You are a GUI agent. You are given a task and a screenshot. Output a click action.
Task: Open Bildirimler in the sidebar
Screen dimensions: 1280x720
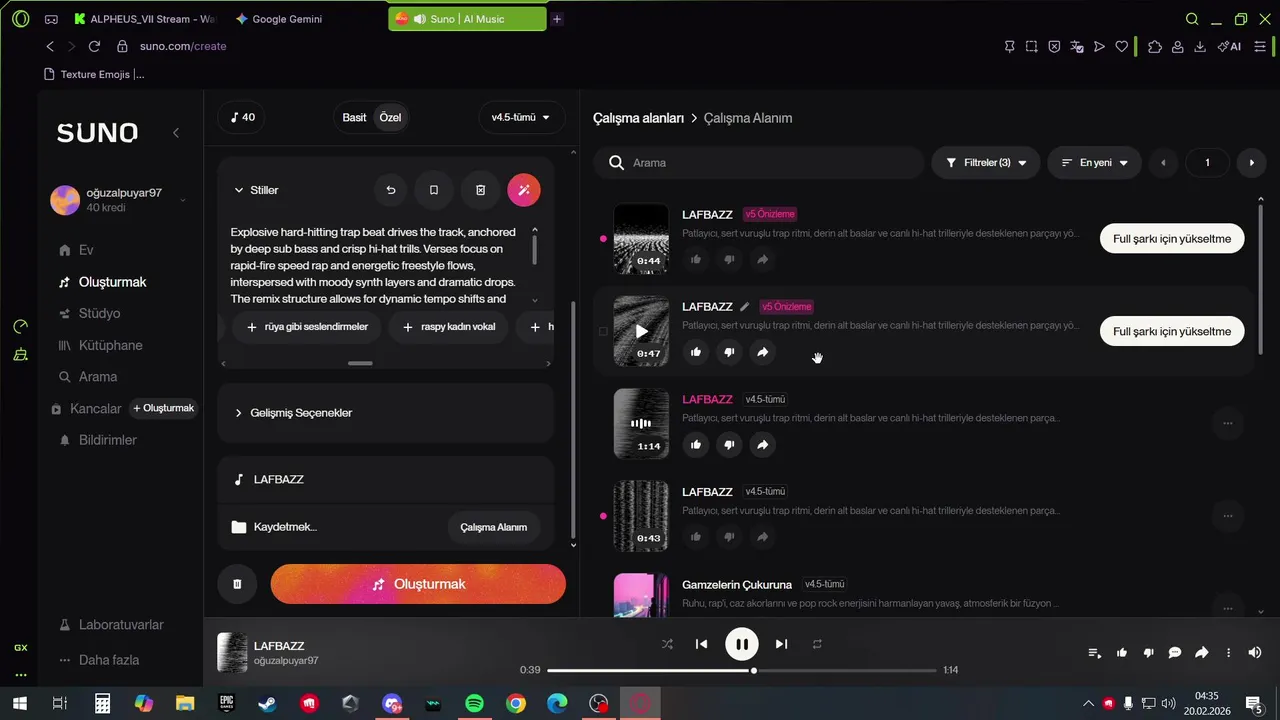point(108,440)
